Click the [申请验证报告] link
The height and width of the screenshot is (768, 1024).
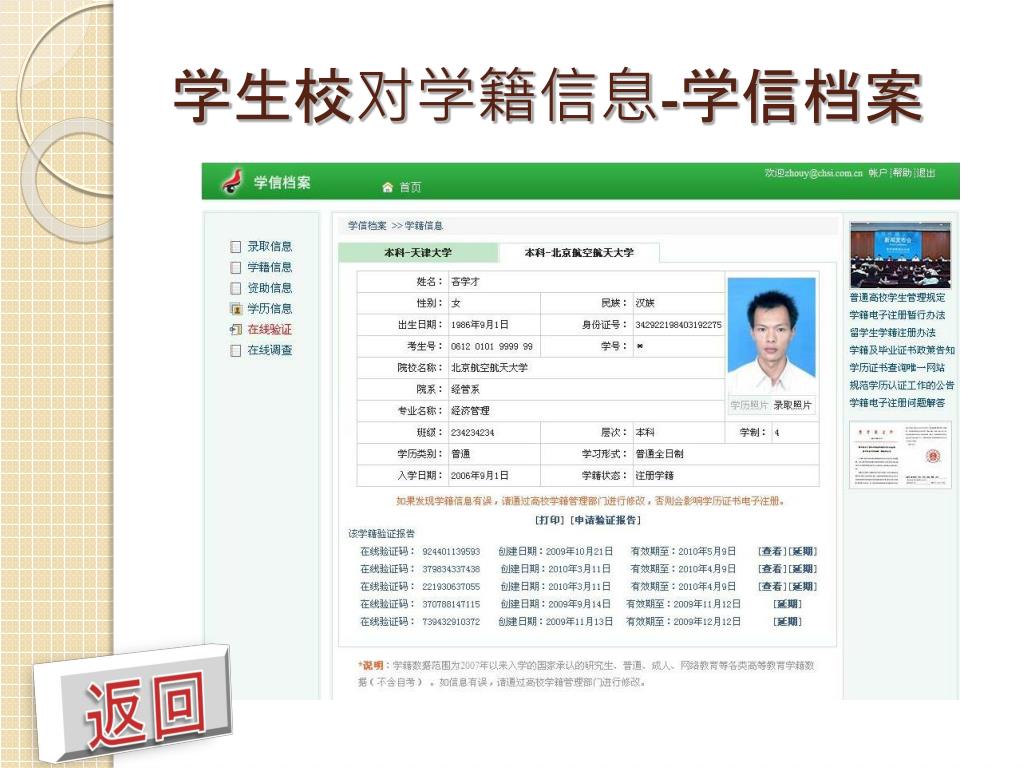pos(605,520)
